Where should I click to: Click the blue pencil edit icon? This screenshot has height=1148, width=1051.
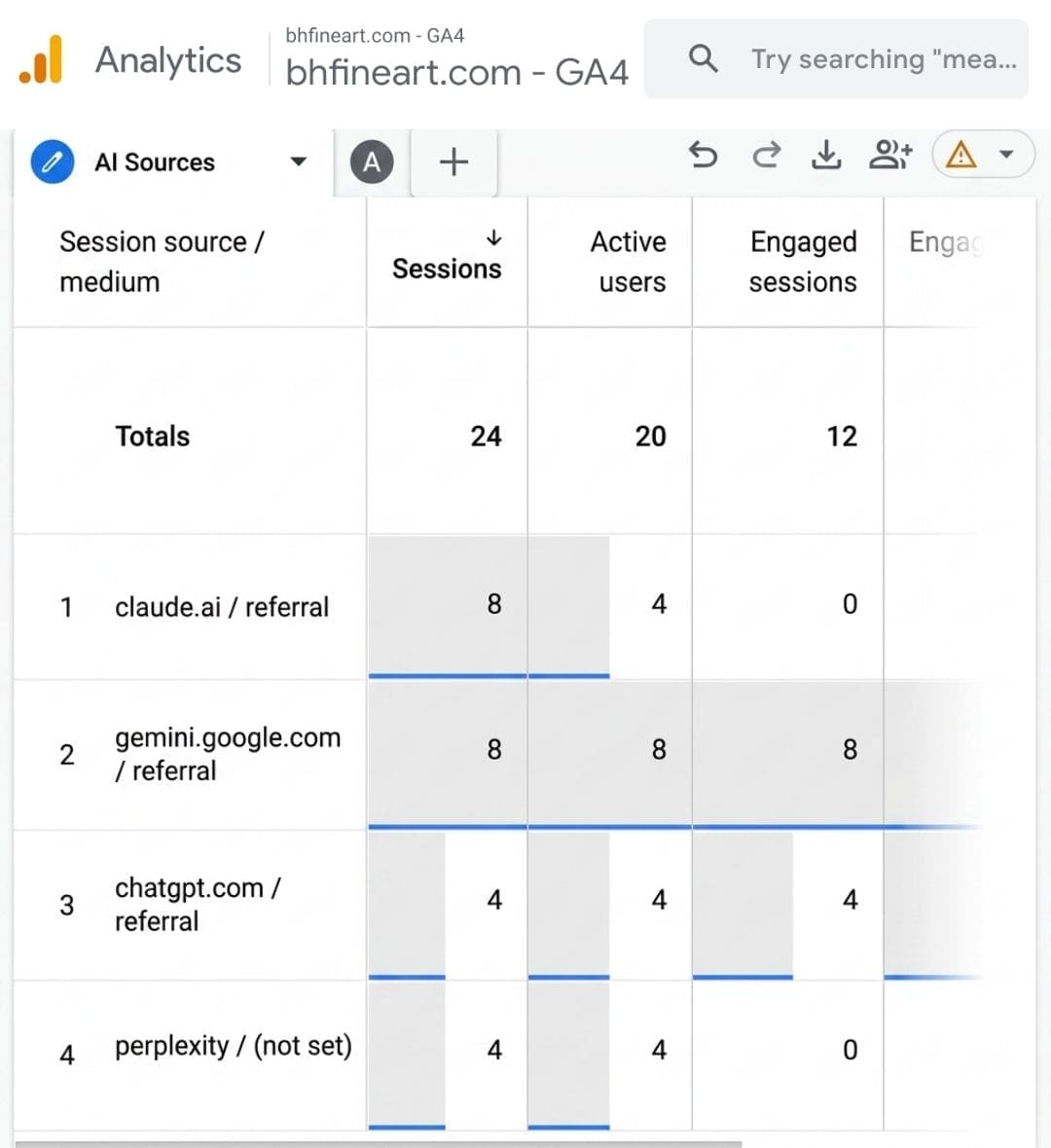pos(52,161)
